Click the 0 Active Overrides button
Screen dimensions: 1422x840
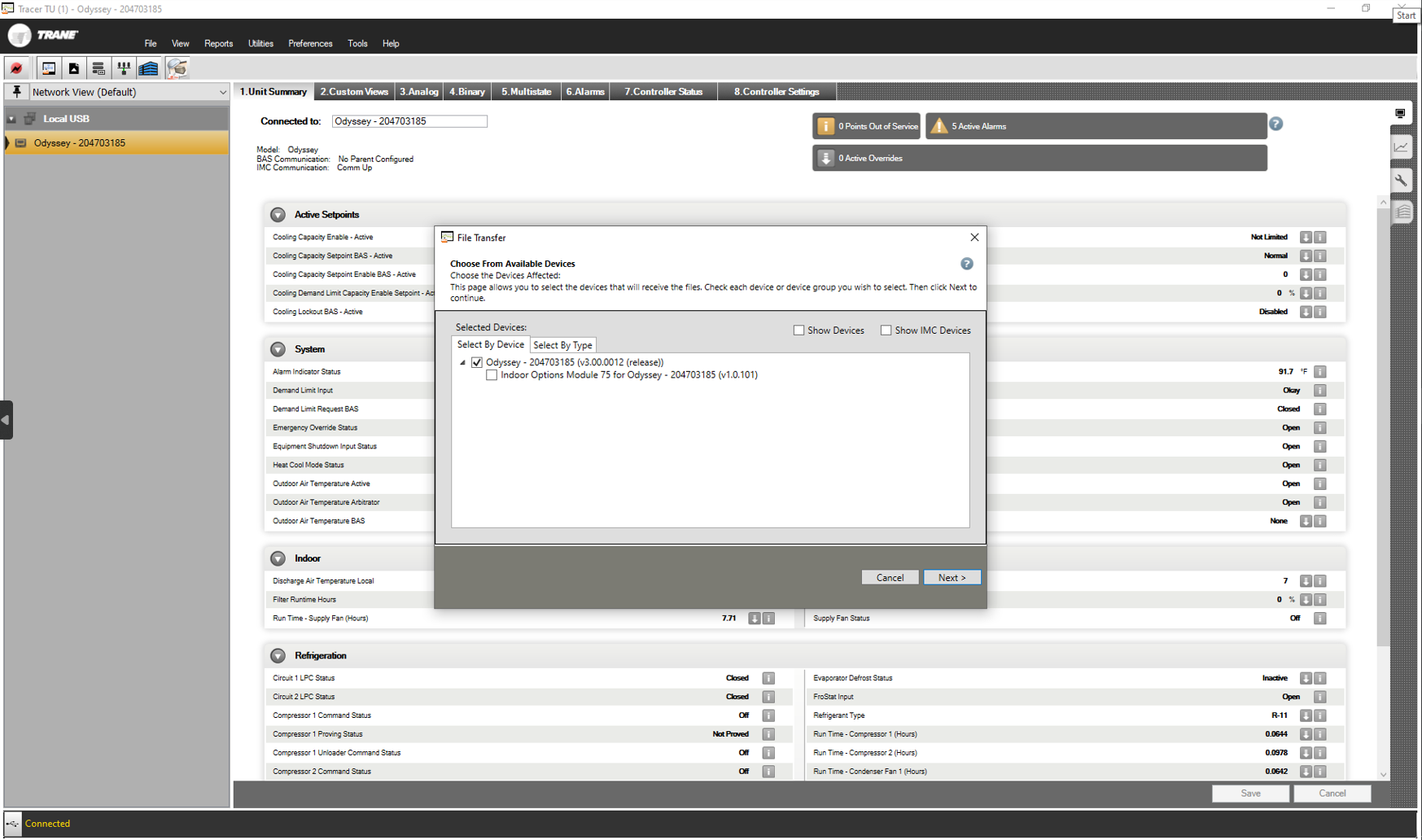click(1039, 158)
